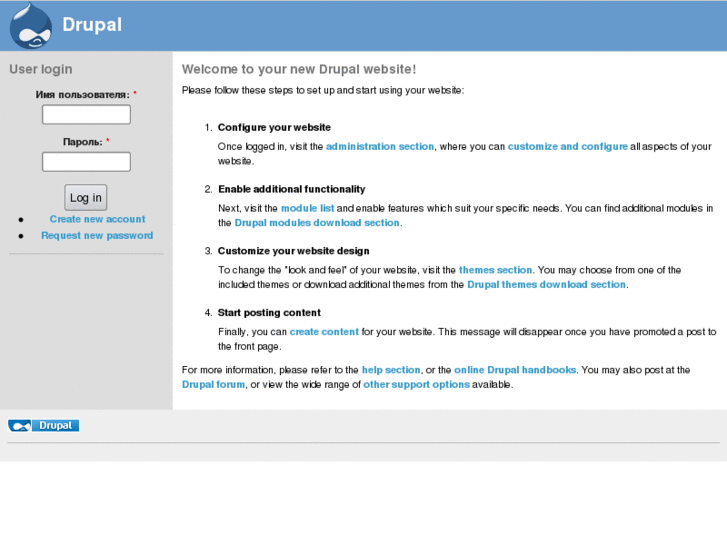Click the Start posting content step heading
This screenshot has width=727, height=545.
[269, 313]
